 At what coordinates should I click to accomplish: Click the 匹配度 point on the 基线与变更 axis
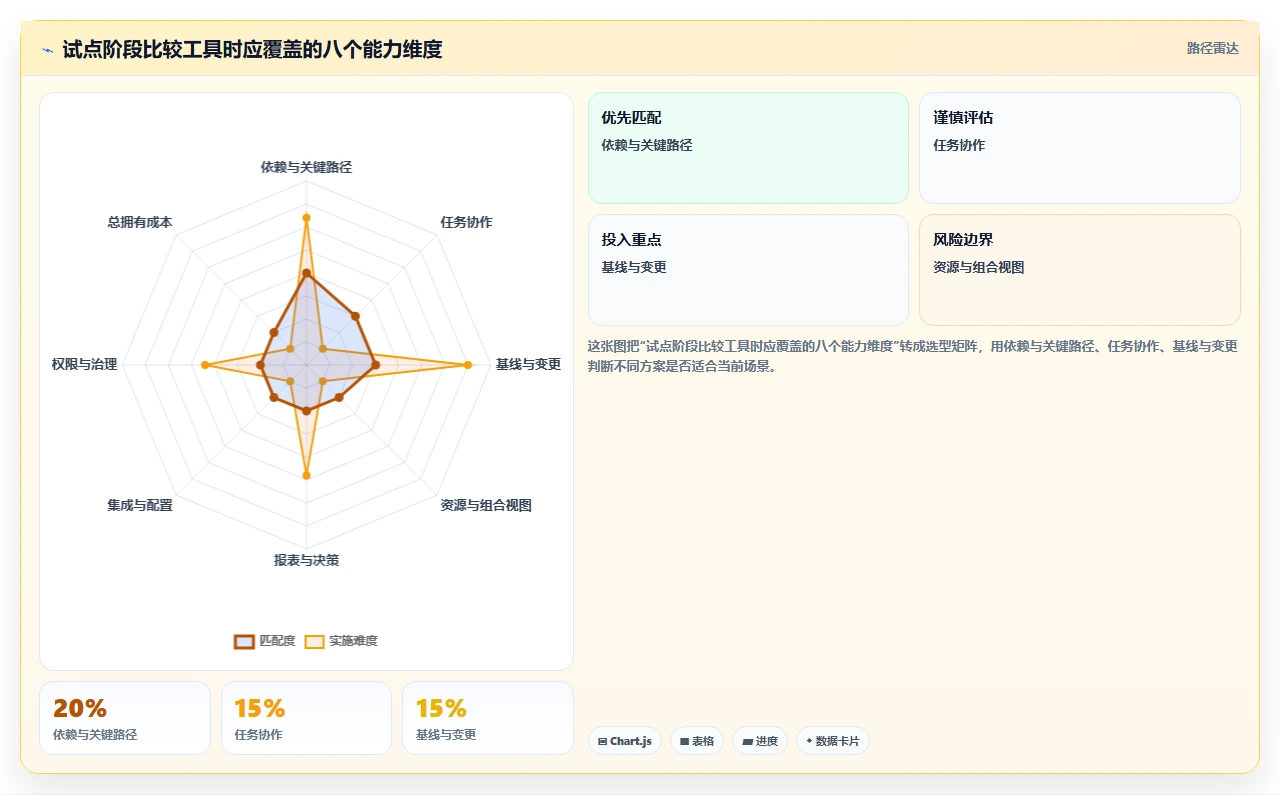(x=375, y=365)
